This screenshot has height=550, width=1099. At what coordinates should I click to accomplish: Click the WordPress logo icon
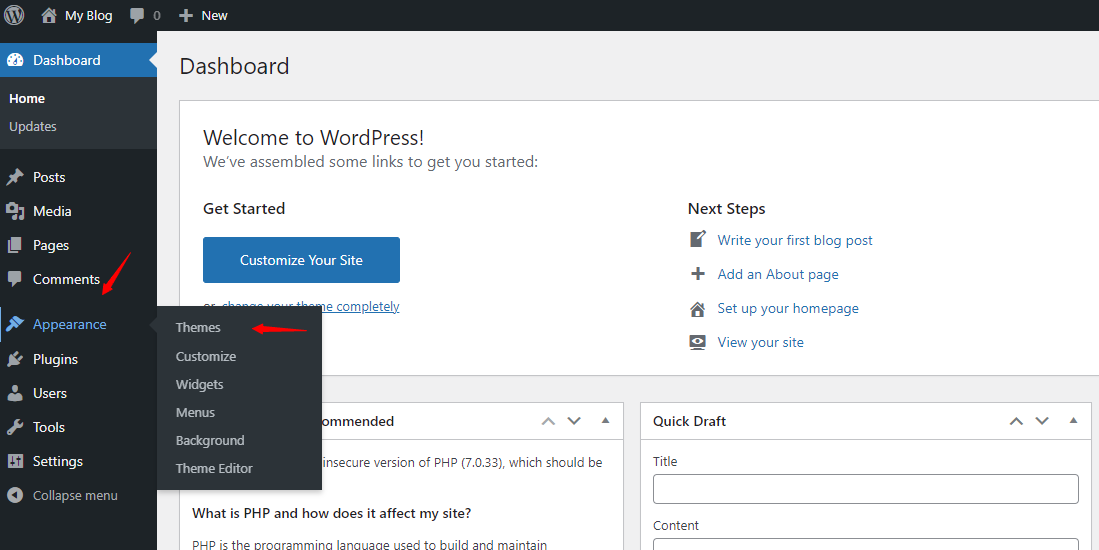point(14,15)
